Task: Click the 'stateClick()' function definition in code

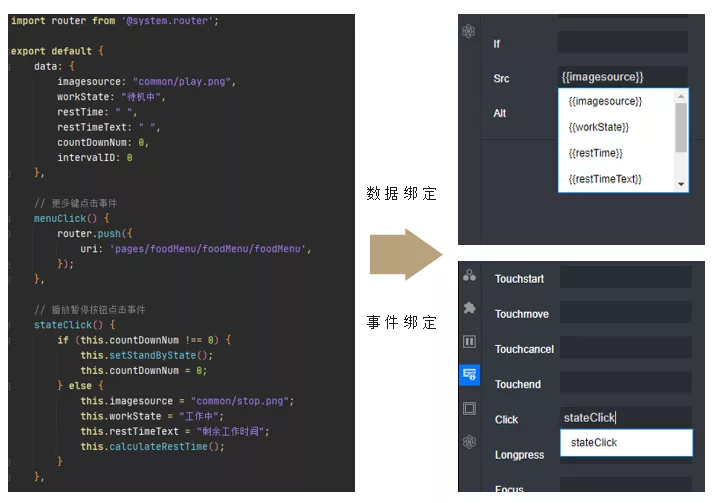Action: tap(68, 325)
